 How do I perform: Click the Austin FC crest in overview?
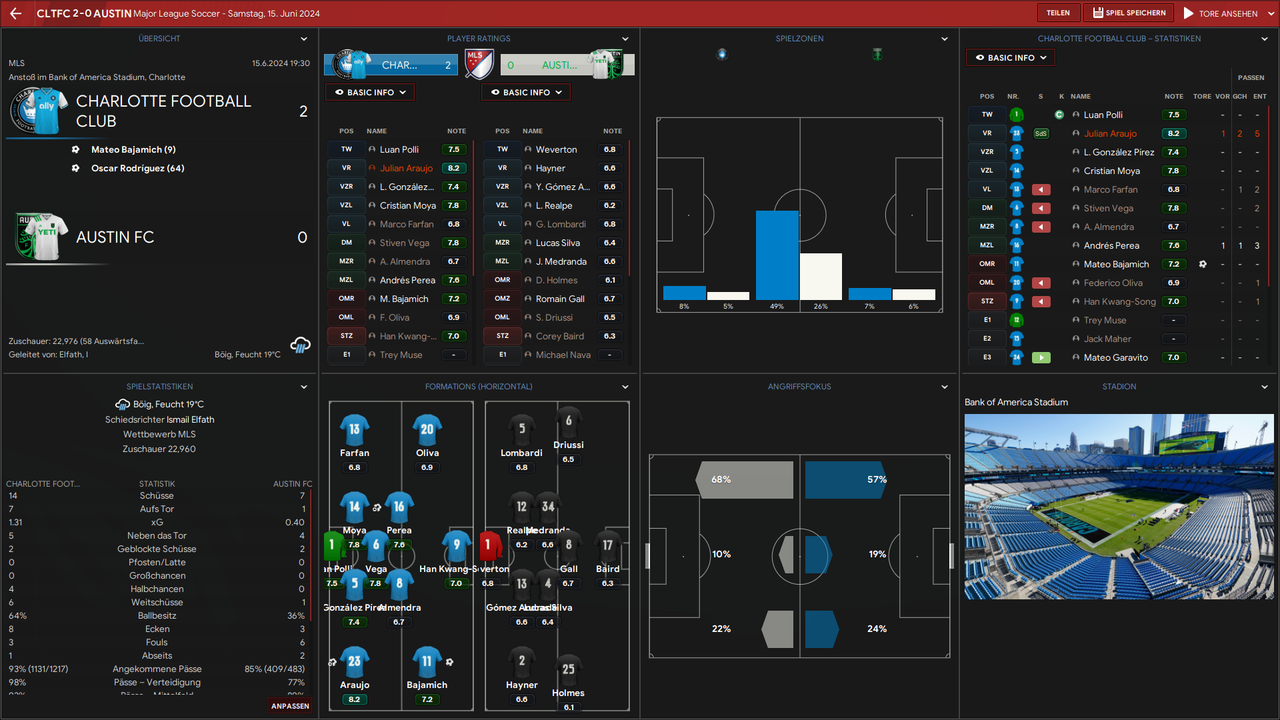pos(39,237)
